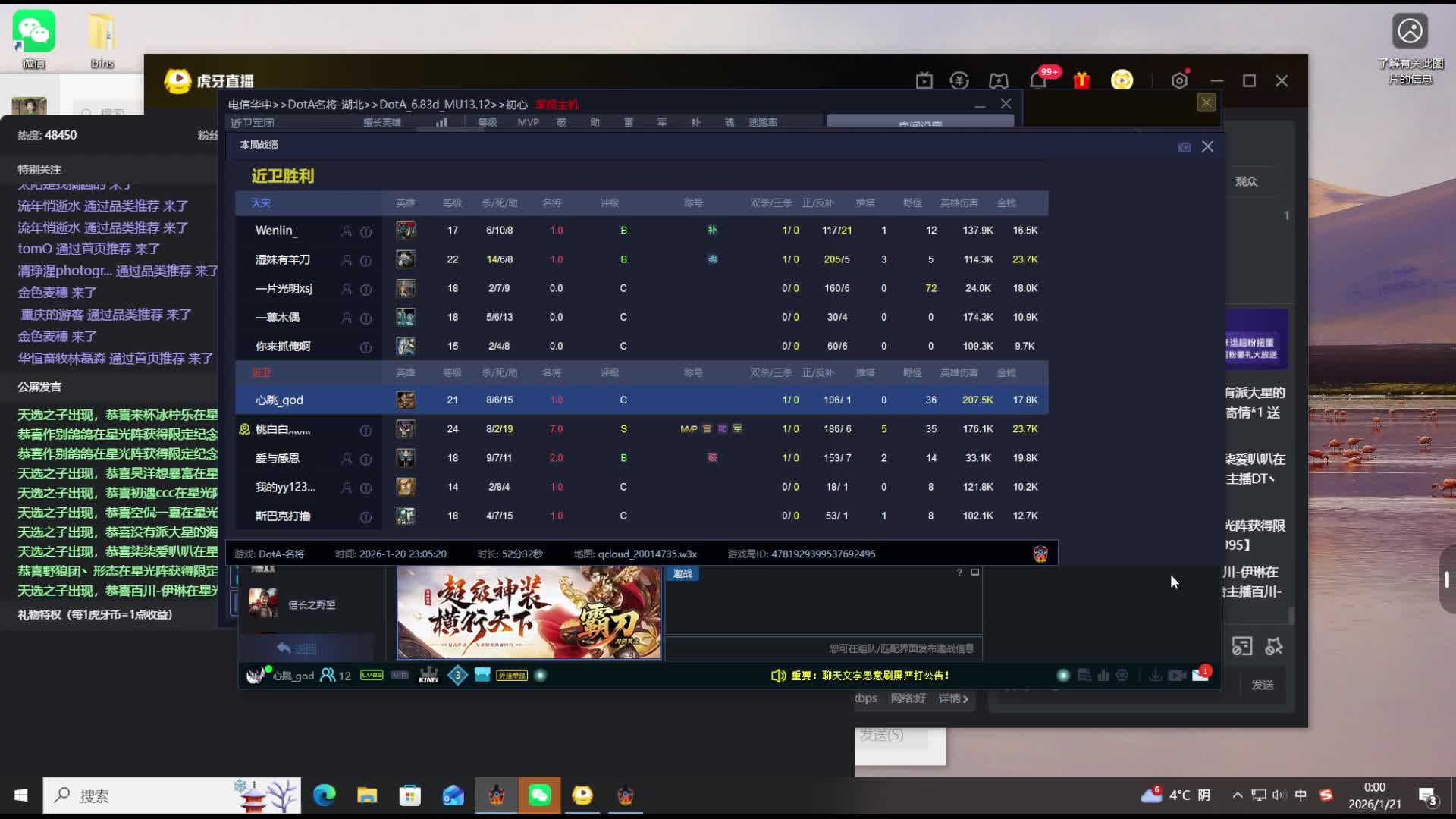
Task: Select the 观众 audience tab
Action: [x=1246, y=181]
